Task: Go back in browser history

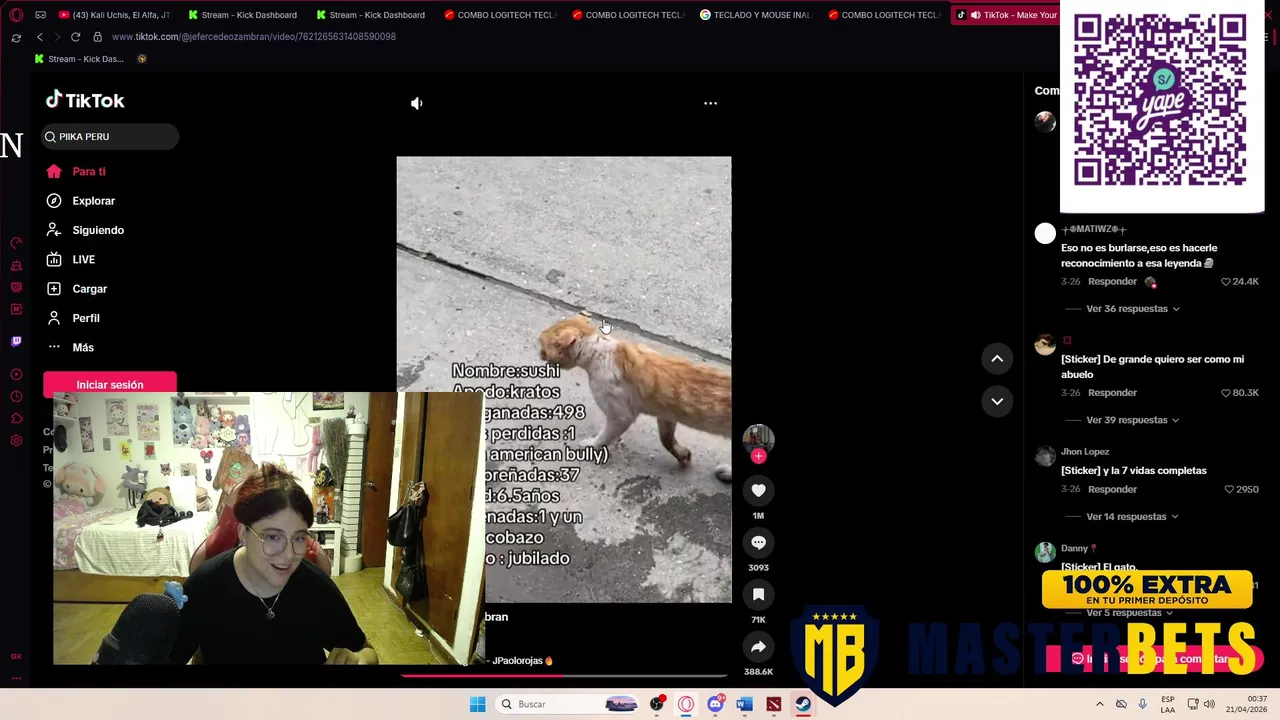Action: click(39, 37)
